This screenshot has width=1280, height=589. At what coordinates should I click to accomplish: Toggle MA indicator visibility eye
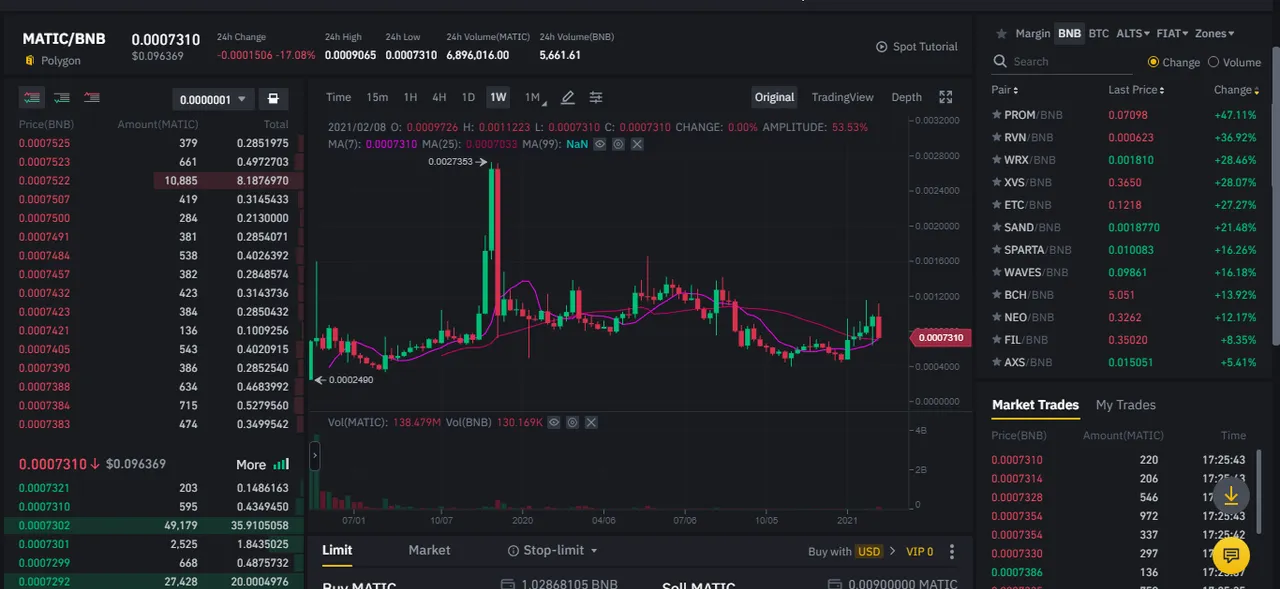[600, 144]
